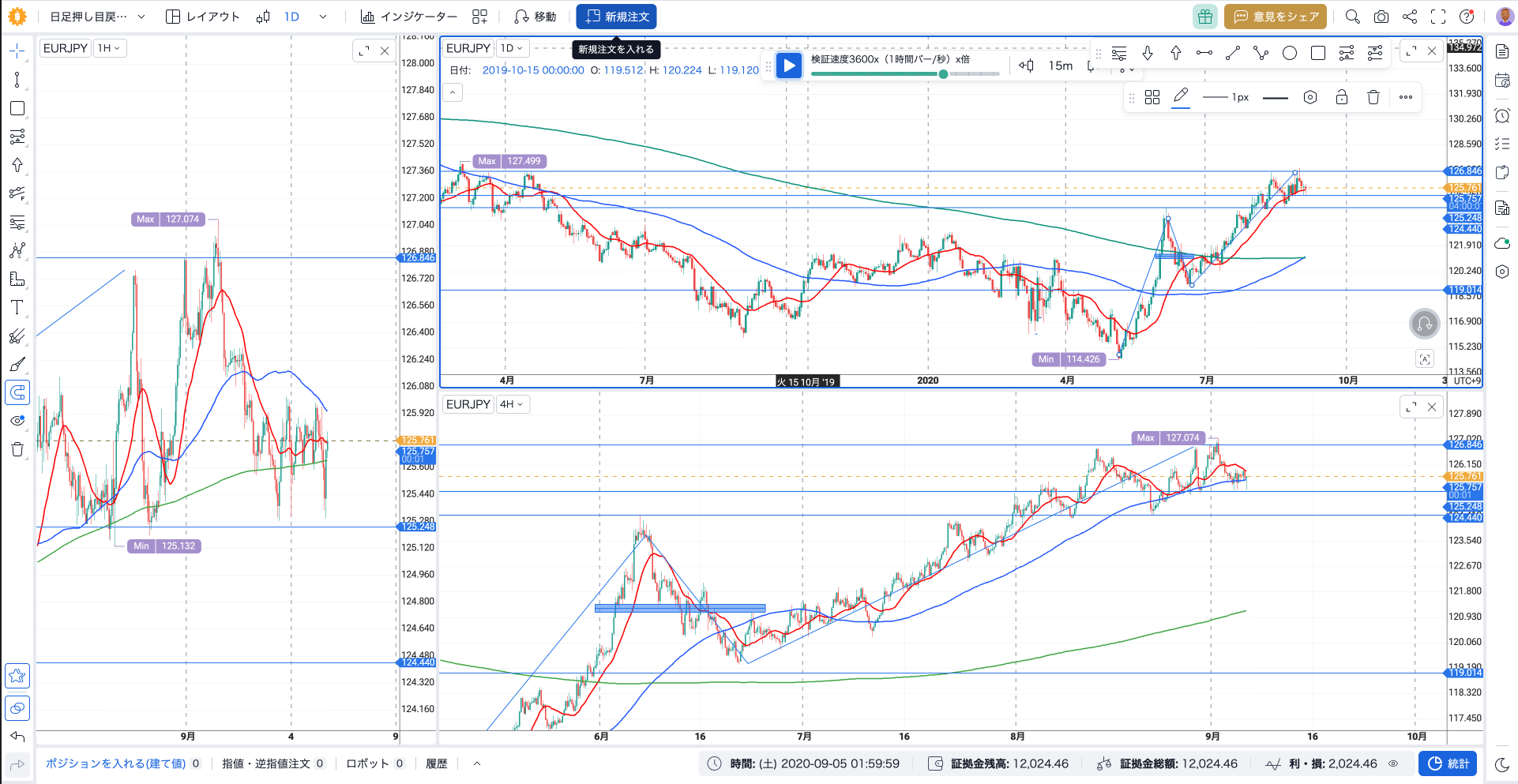Expand the bottom positions panel

[x=477, y=763]
